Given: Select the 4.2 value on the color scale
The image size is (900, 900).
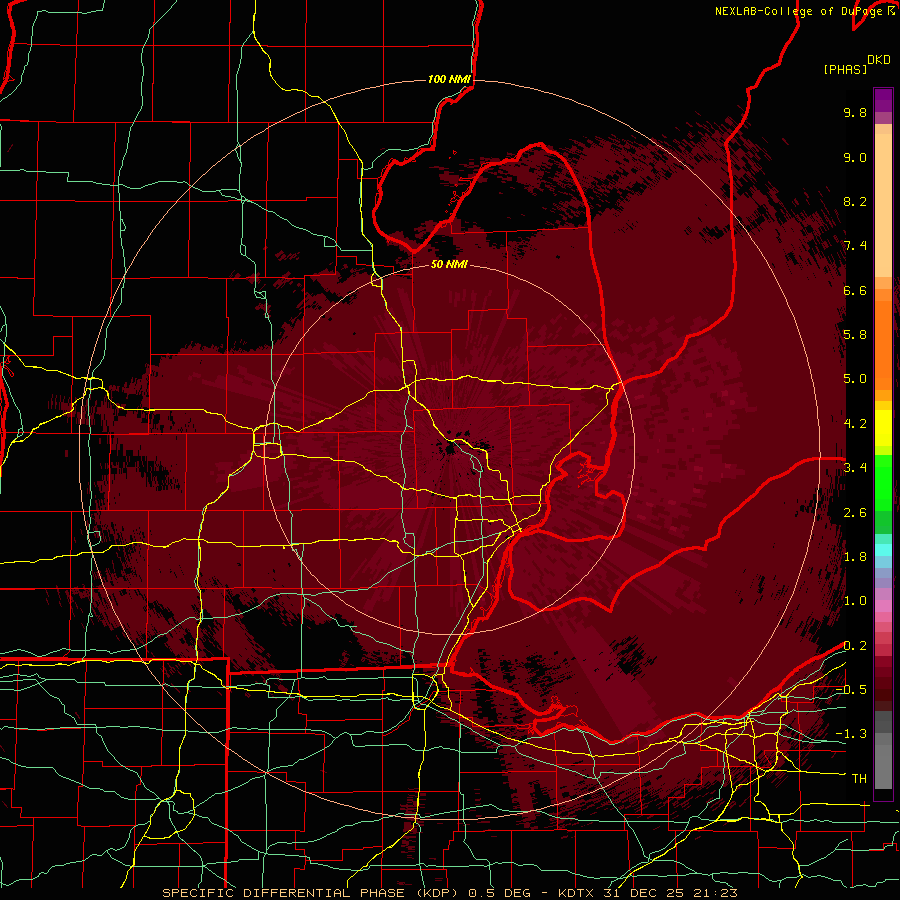Looking at the screenshot, I should point(855,424).
